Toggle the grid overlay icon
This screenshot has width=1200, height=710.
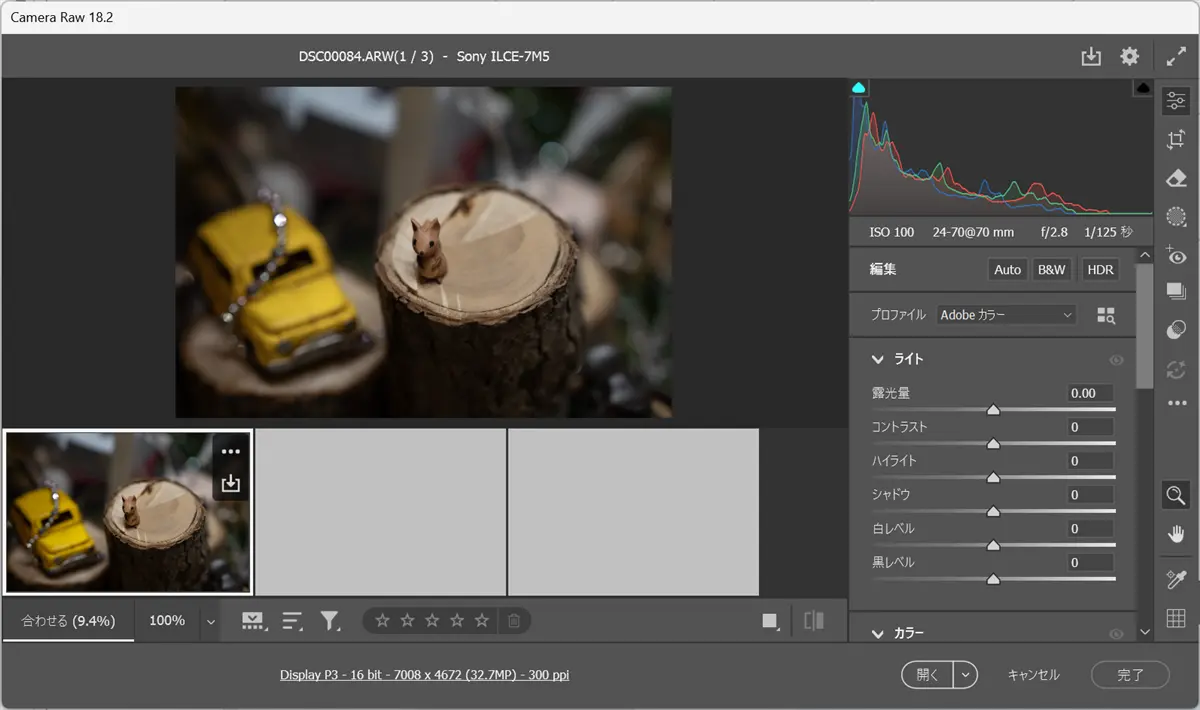click(x=1176, y=618)
